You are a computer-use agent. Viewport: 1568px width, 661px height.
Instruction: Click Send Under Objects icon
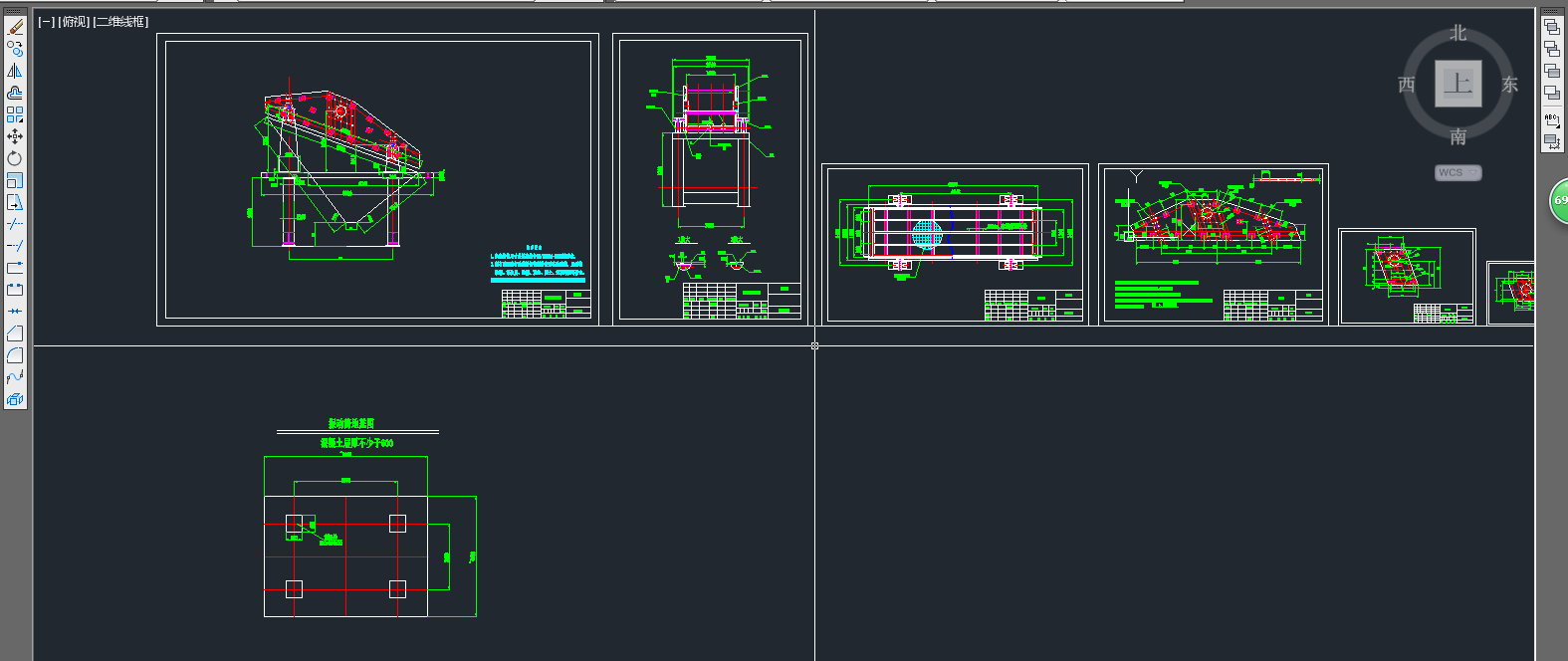pyautogui.click(x=1552, y=93)
